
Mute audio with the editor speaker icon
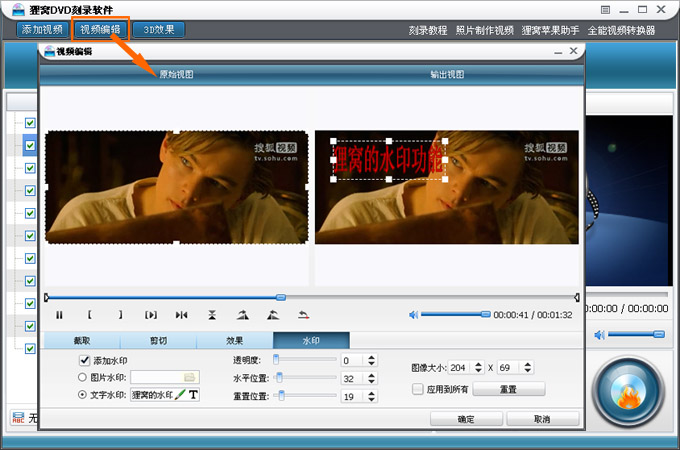(x=413, y=315)
